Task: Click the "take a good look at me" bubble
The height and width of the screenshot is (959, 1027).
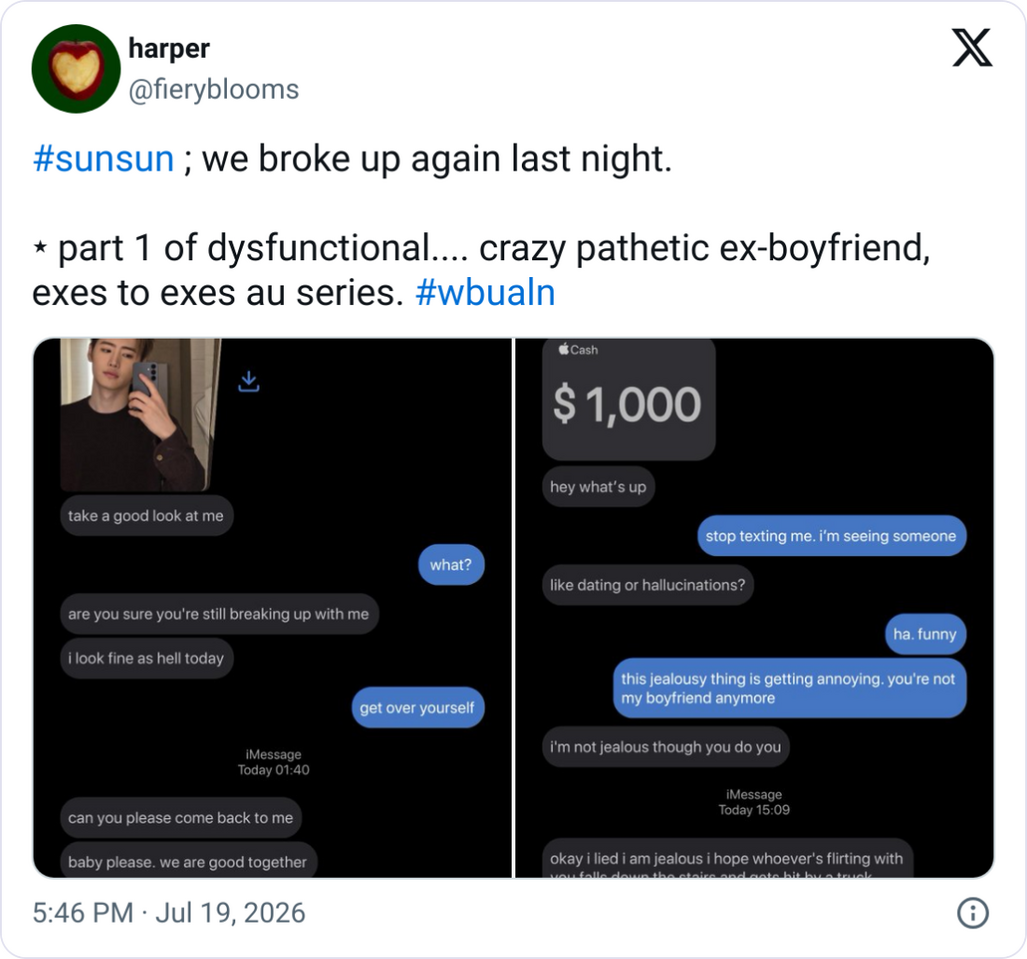Action: [x=147, y=516]
